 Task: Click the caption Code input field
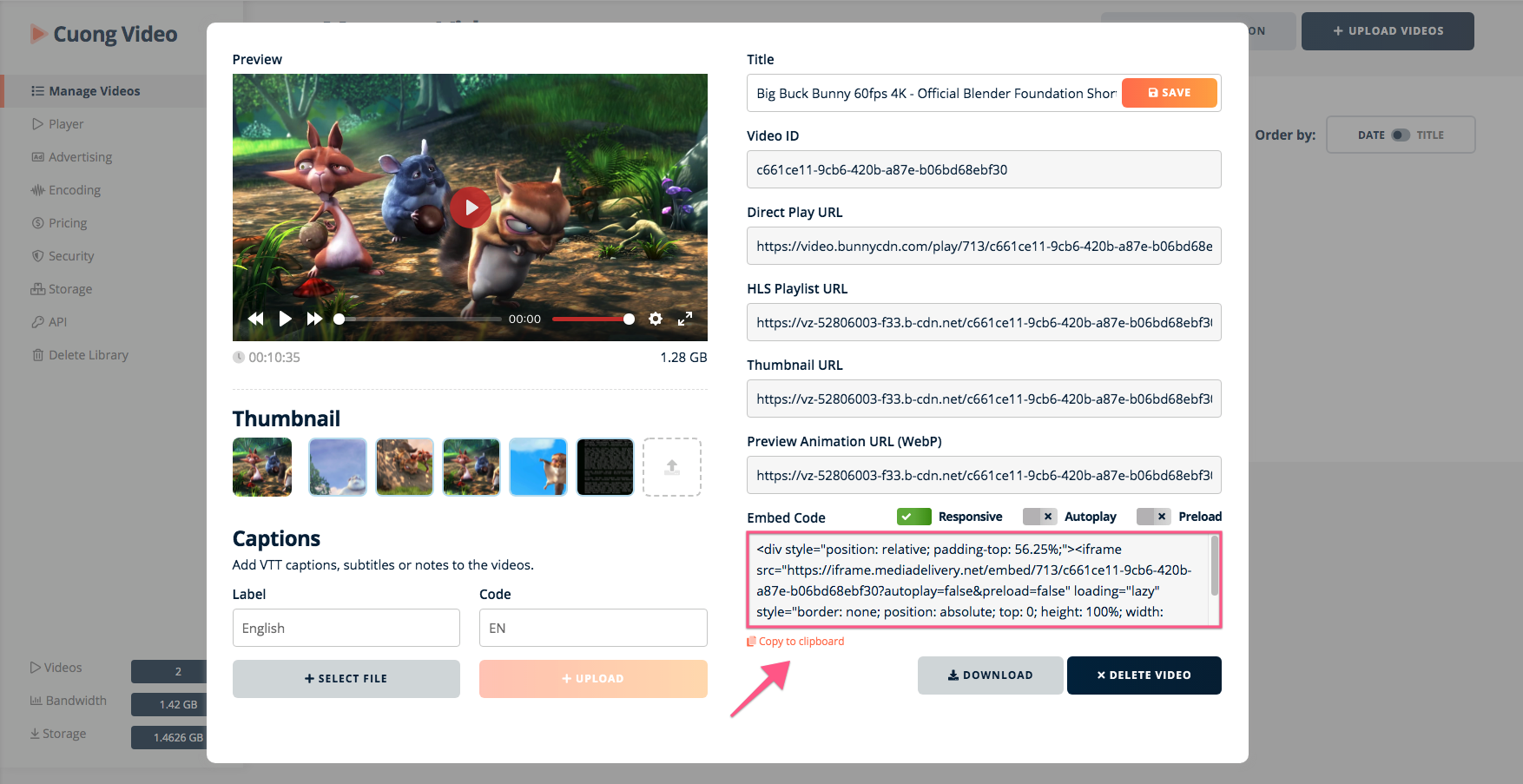coord(593,628)
